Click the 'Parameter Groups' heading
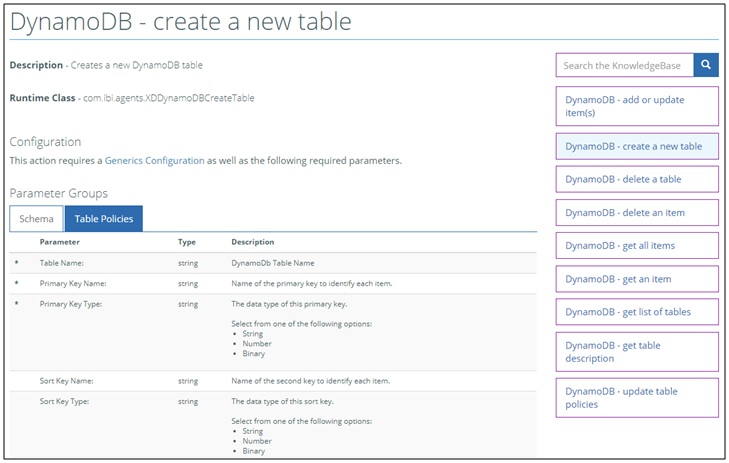Screen dimensions: 729x463 click(59, 193)
